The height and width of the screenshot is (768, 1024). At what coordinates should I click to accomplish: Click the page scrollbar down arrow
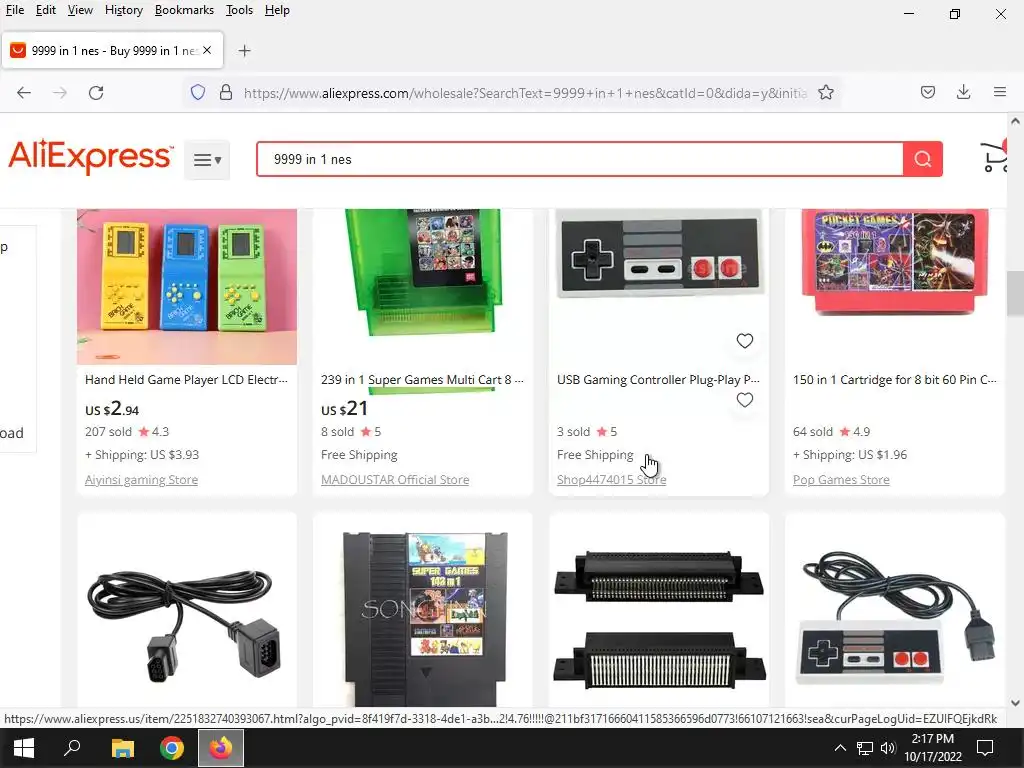[x=1015, y=703]
